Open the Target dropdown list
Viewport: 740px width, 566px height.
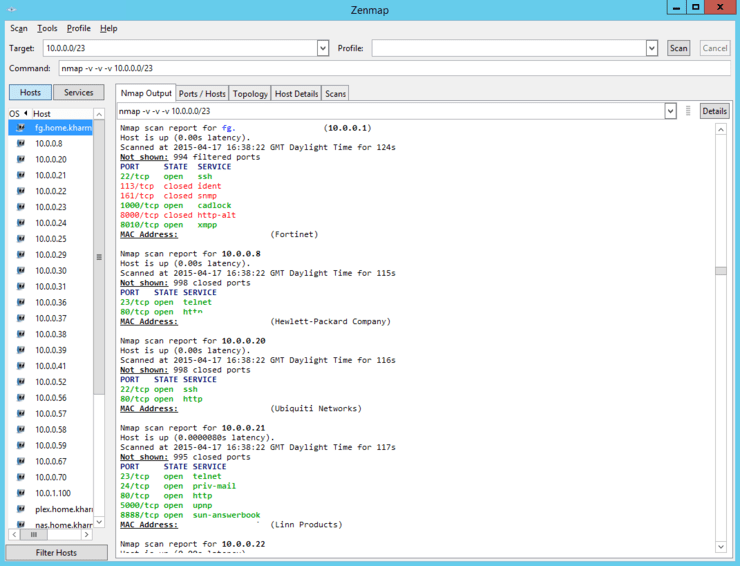pyautogui.click(x=323, y=48)
